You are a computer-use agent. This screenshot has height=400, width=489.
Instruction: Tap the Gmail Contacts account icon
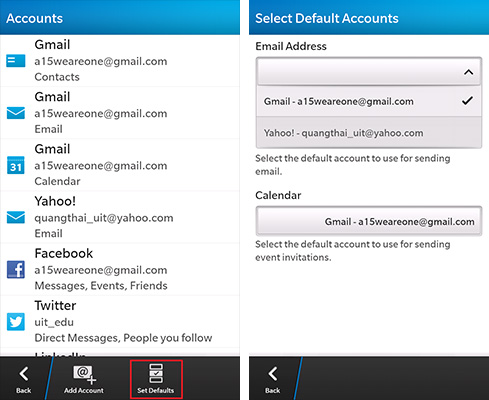point(16,61)
